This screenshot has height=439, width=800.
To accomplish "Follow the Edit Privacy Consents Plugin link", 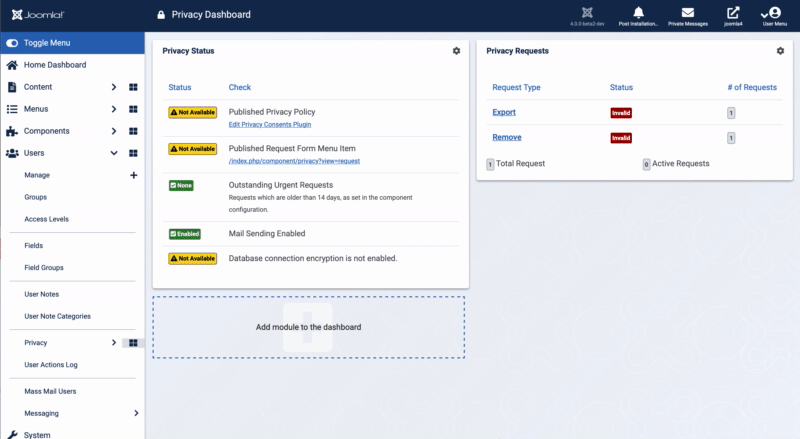I will 270,125.
